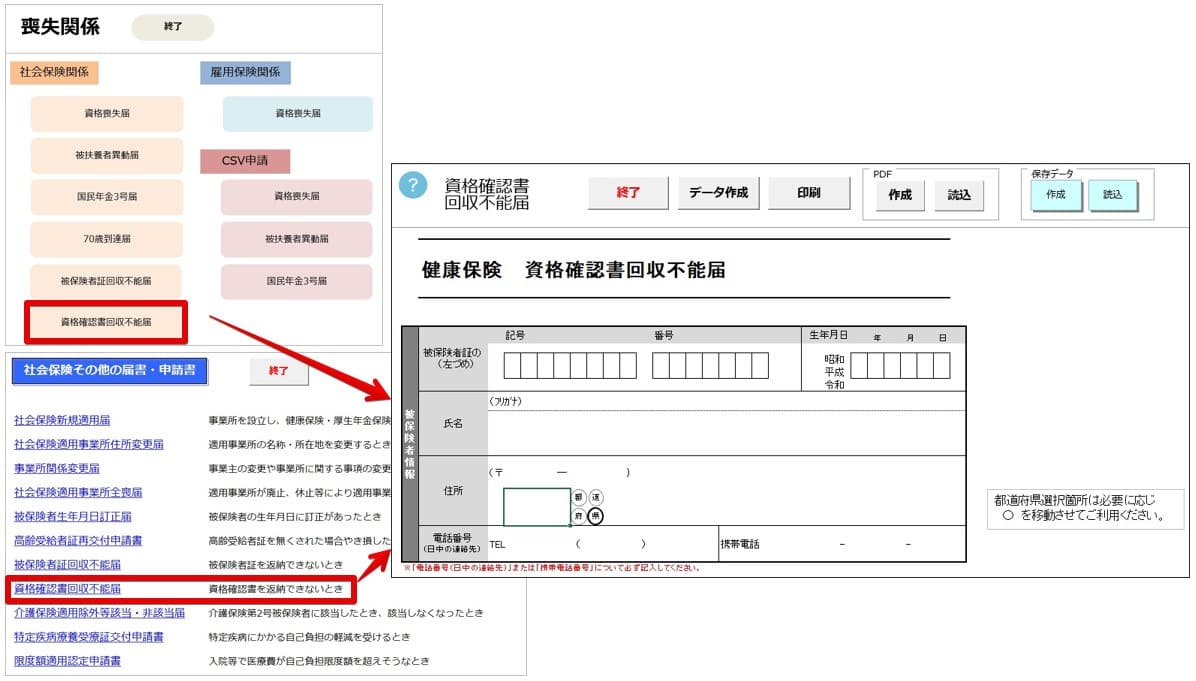This screenshot has height=681, width=1196.
Task: Open 被扶養者異動届 under CSV申請
Action: [x=297, y=239]
